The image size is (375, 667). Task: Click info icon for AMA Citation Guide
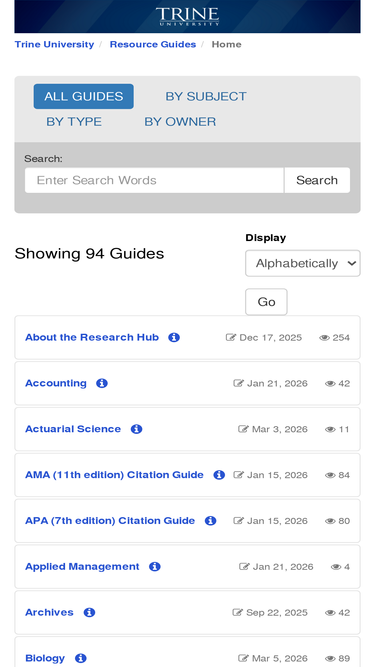click(x=219, y=475)
